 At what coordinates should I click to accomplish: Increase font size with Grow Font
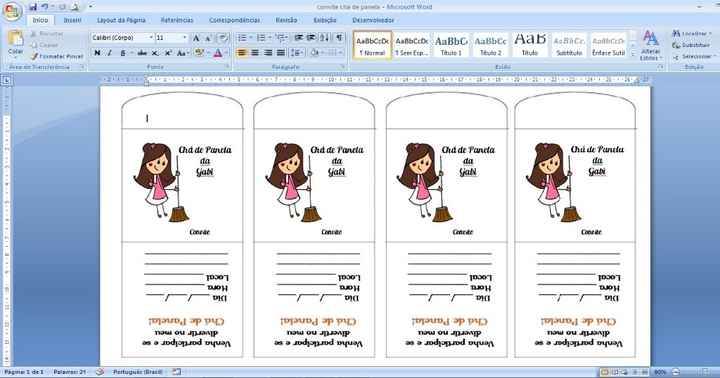click(x=196, y=38)
